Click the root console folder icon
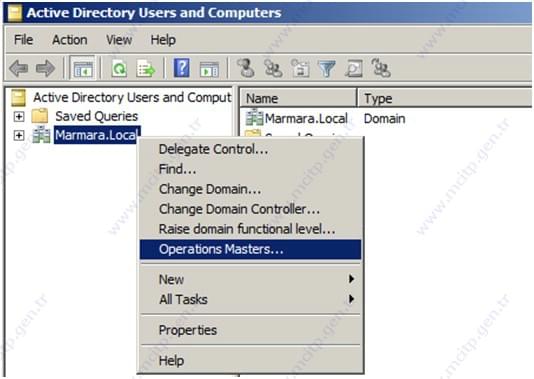 pos(18,98)
